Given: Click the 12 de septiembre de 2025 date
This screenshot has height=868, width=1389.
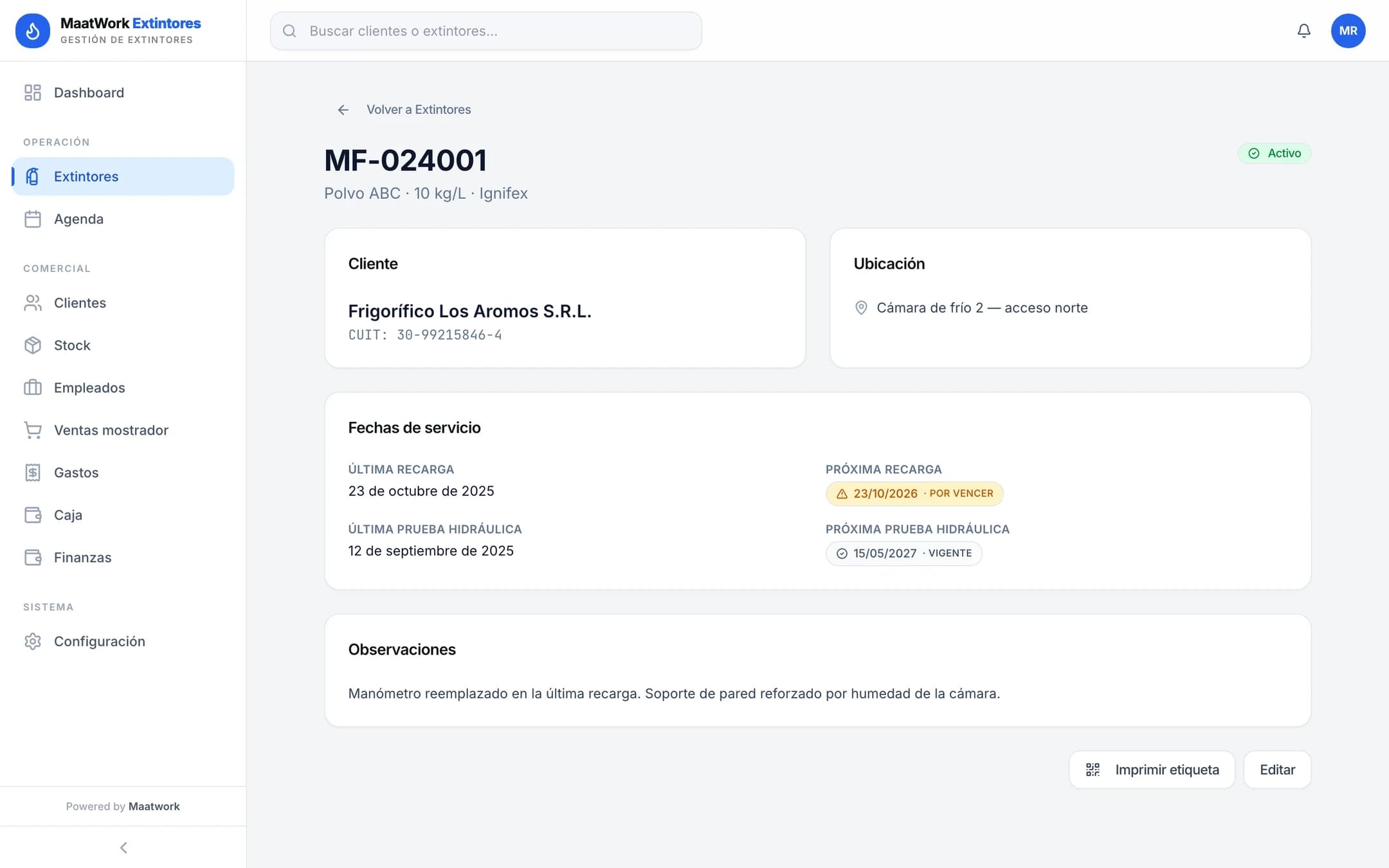Looking at the screenshot, I should tap(431, 551).
